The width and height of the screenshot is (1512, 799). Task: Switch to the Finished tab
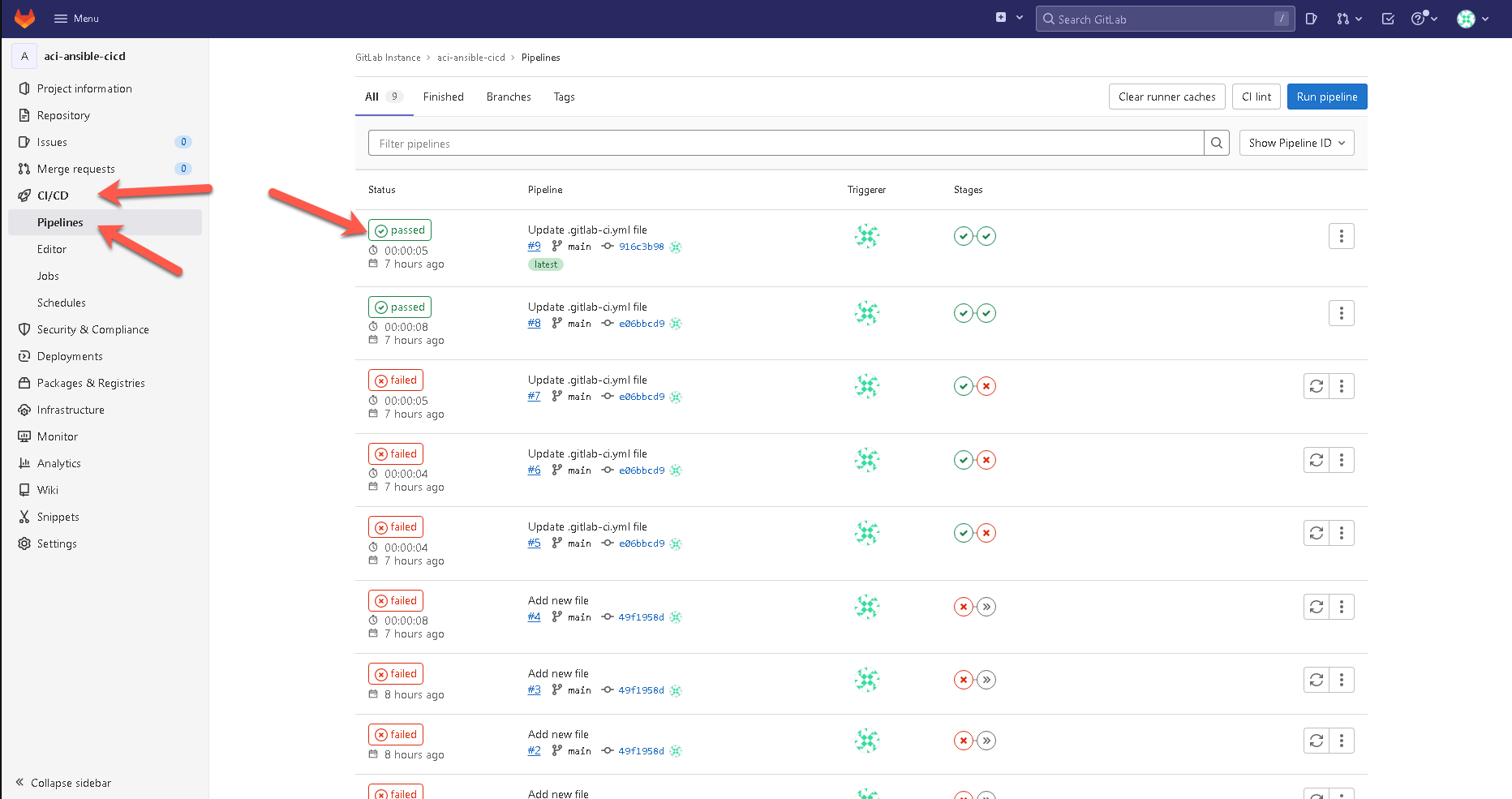point(443,97)
